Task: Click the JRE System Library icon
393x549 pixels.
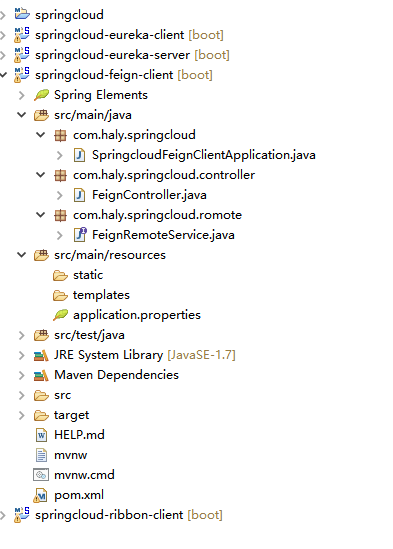Action: pos(41,355)
